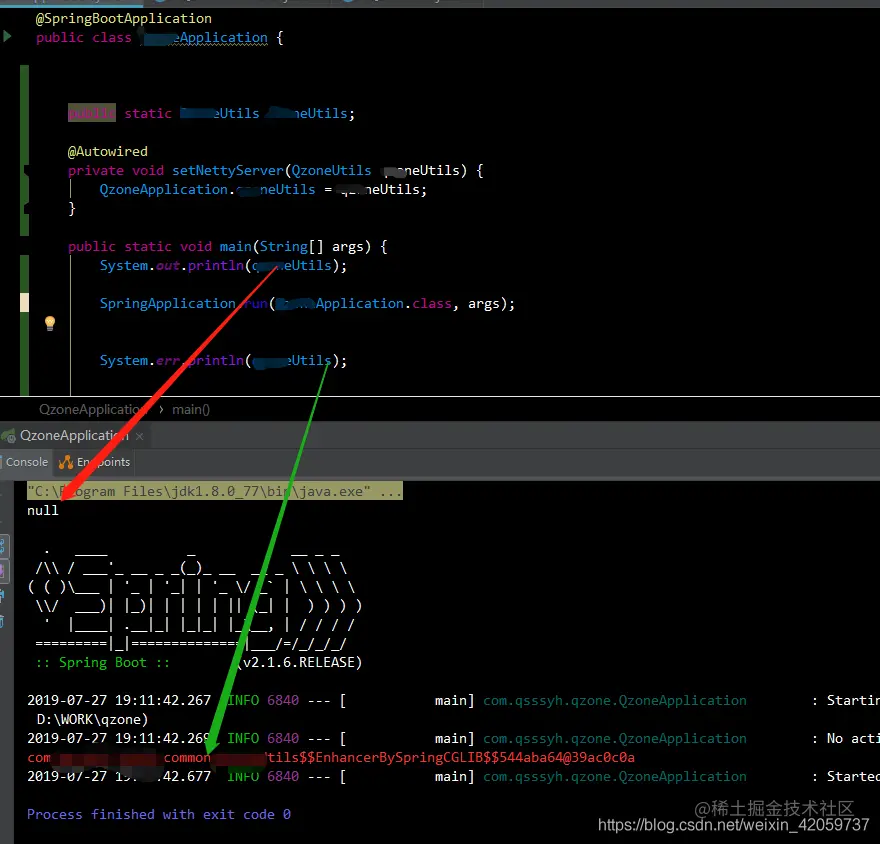The height and width of the screenshot is (844, 880).
Task: Open QzoneApplication logger link on the Started line
Action: coord(615,777)
